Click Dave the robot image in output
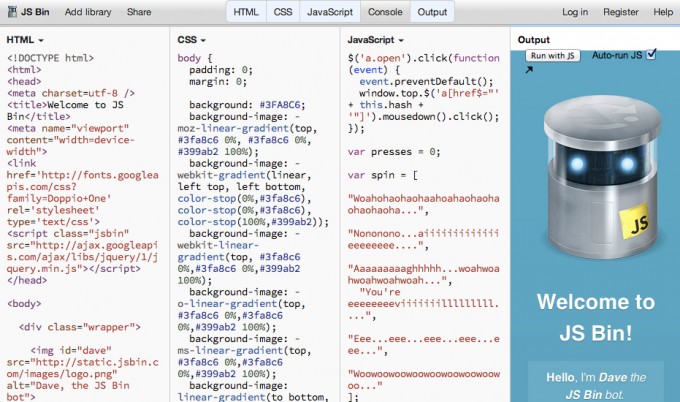680x402 pixels. click(602, 178)
